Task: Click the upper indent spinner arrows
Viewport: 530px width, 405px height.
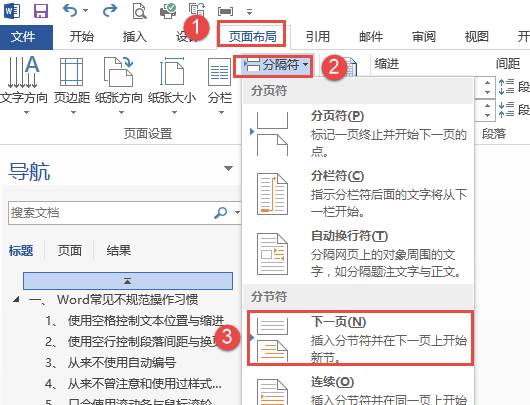Action: (487, 88)
